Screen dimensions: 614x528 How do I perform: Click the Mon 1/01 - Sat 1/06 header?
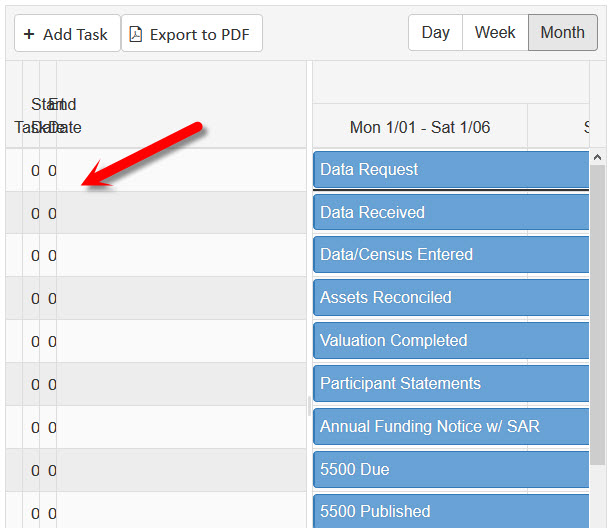pos(420,127)
